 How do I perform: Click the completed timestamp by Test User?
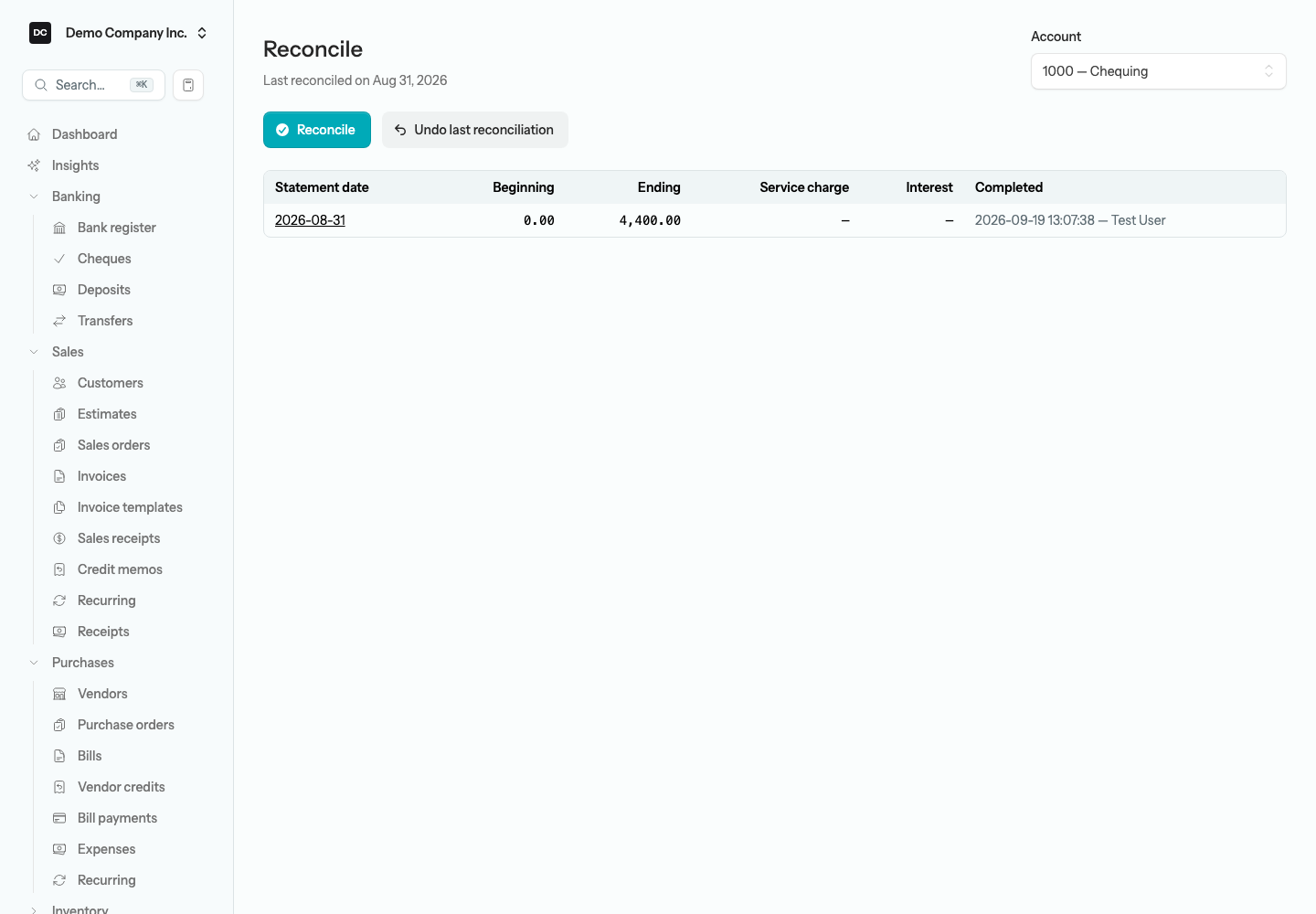coord(1070,220)
